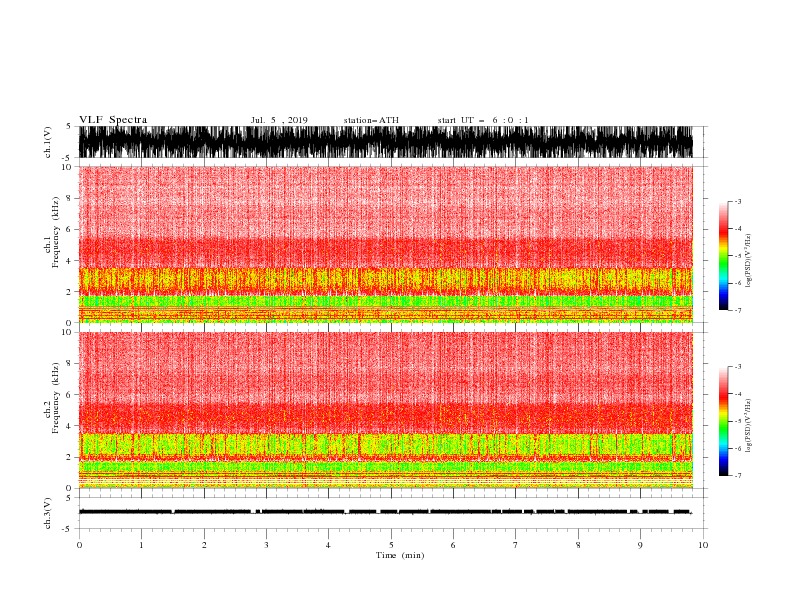Image resolution: width=792 pixels, height=612 pixels.
Task: Click inside the ch.1 spectrogram panel
Action: (386, 244)
